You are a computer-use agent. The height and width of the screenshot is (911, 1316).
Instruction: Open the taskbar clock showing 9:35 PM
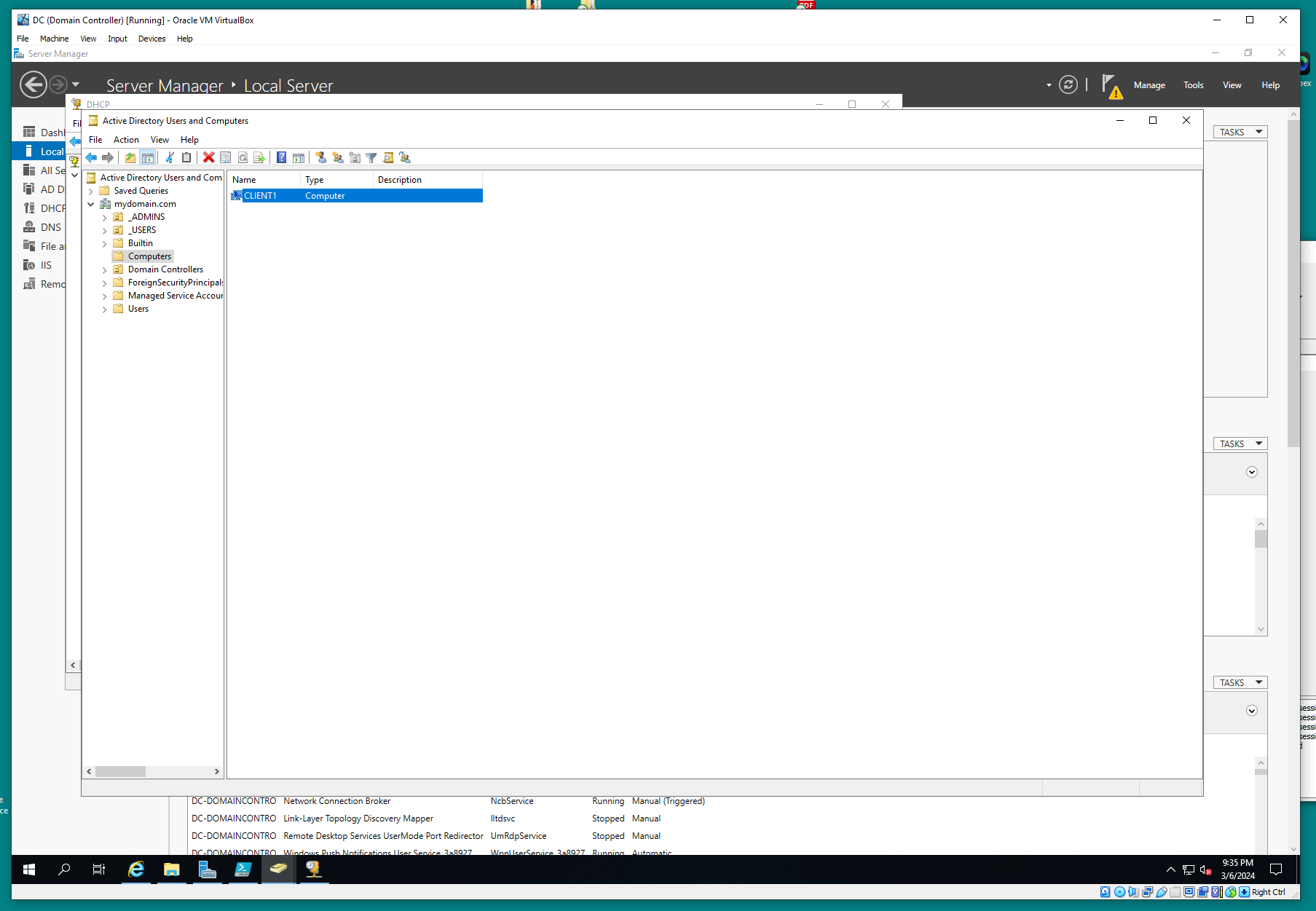coord(1237,869)
